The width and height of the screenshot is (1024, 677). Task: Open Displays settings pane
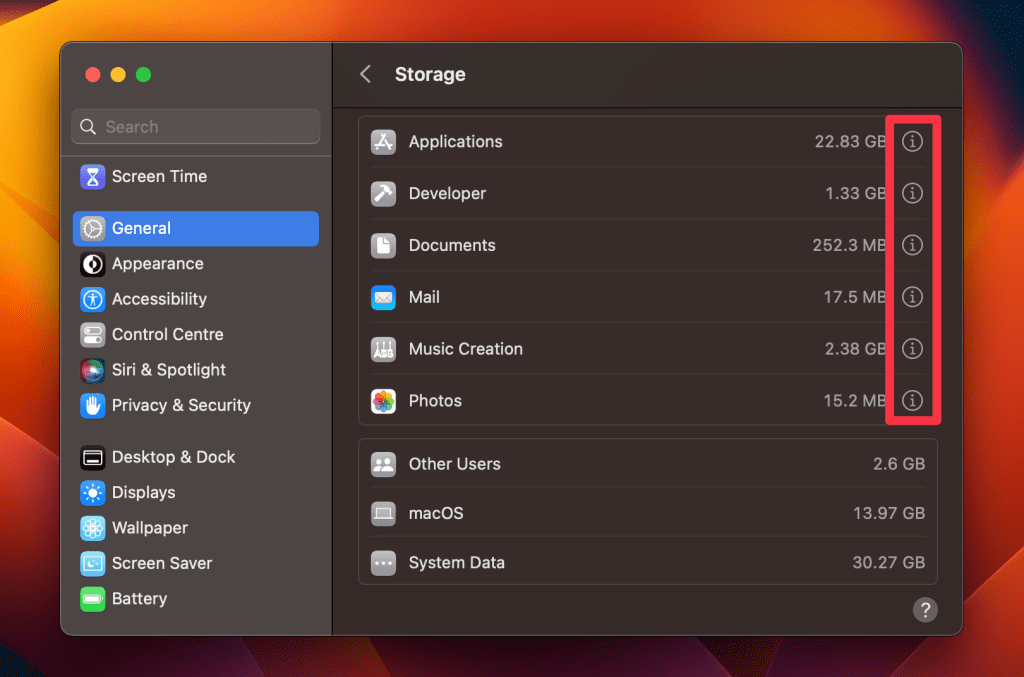143,492
